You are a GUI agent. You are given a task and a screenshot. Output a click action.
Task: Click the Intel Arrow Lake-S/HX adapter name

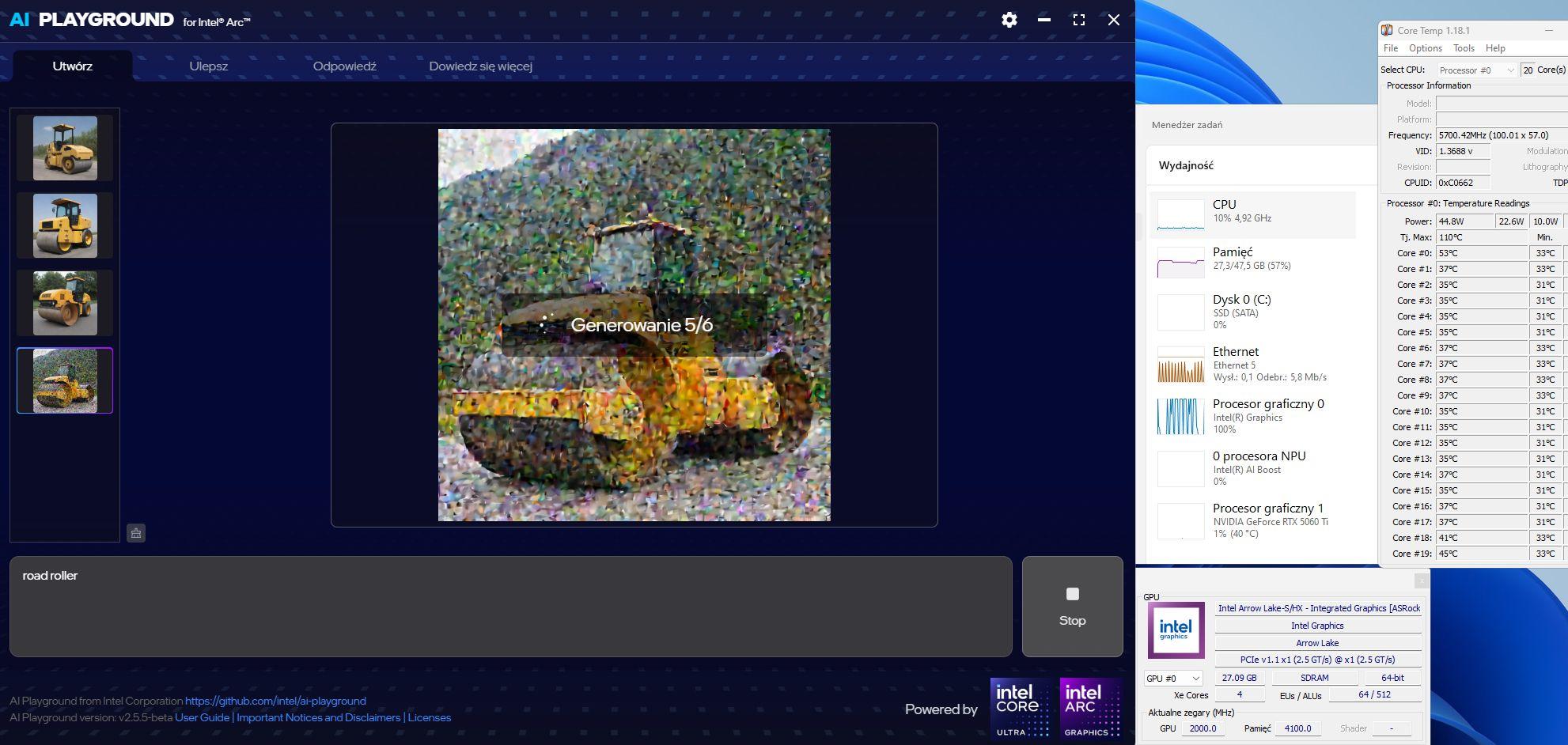click(x=1318, y=608)
